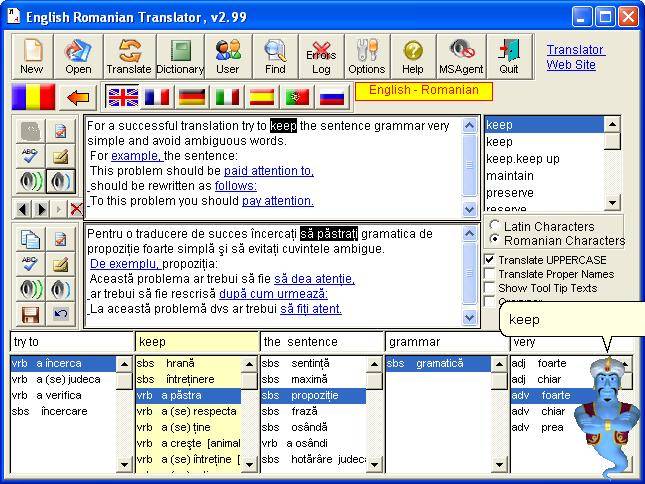Click the New document toolbar icon
This screenshot has width=645, height=484.
coord(32,57)
